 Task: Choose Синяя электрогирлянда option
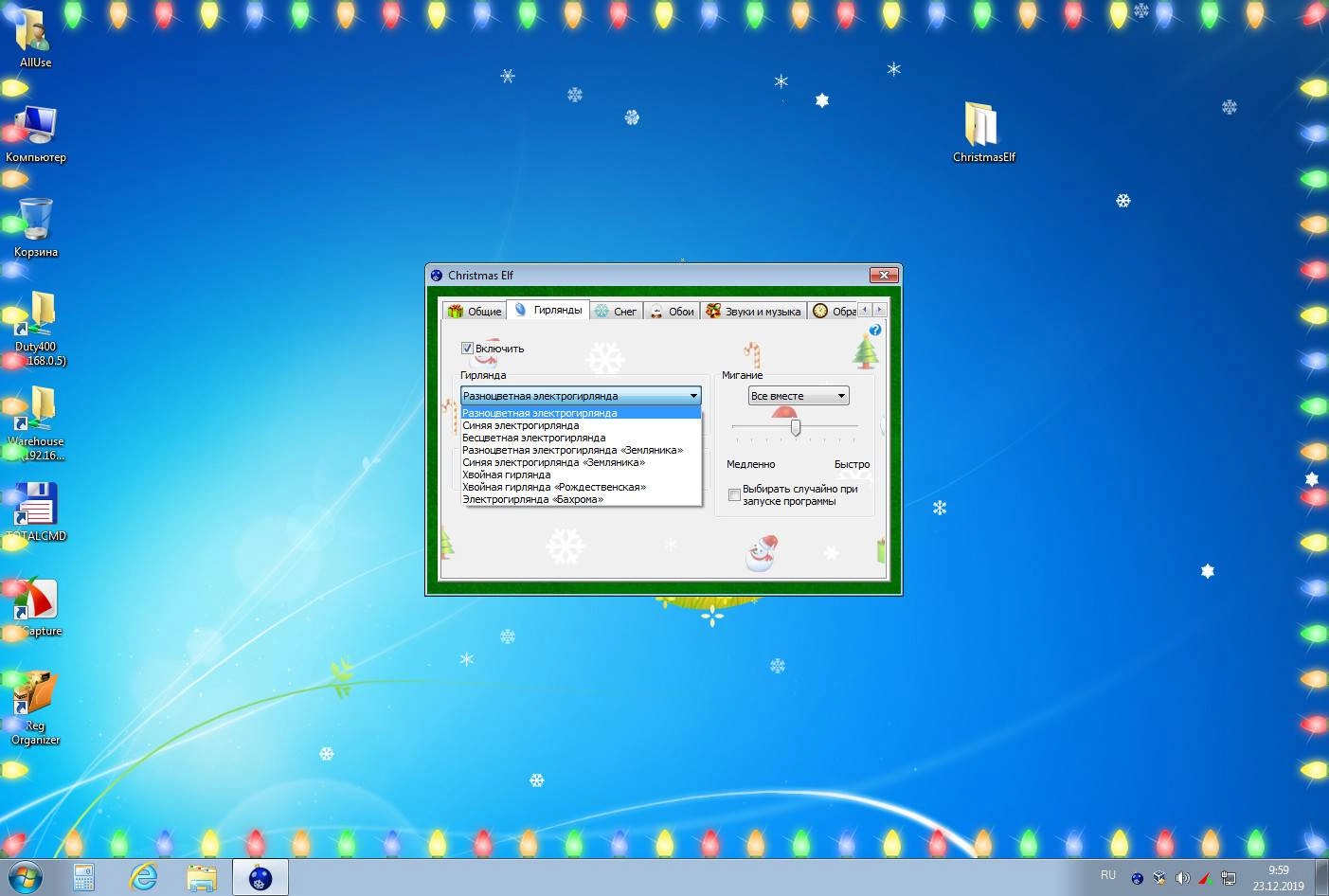tap(581, 425)
